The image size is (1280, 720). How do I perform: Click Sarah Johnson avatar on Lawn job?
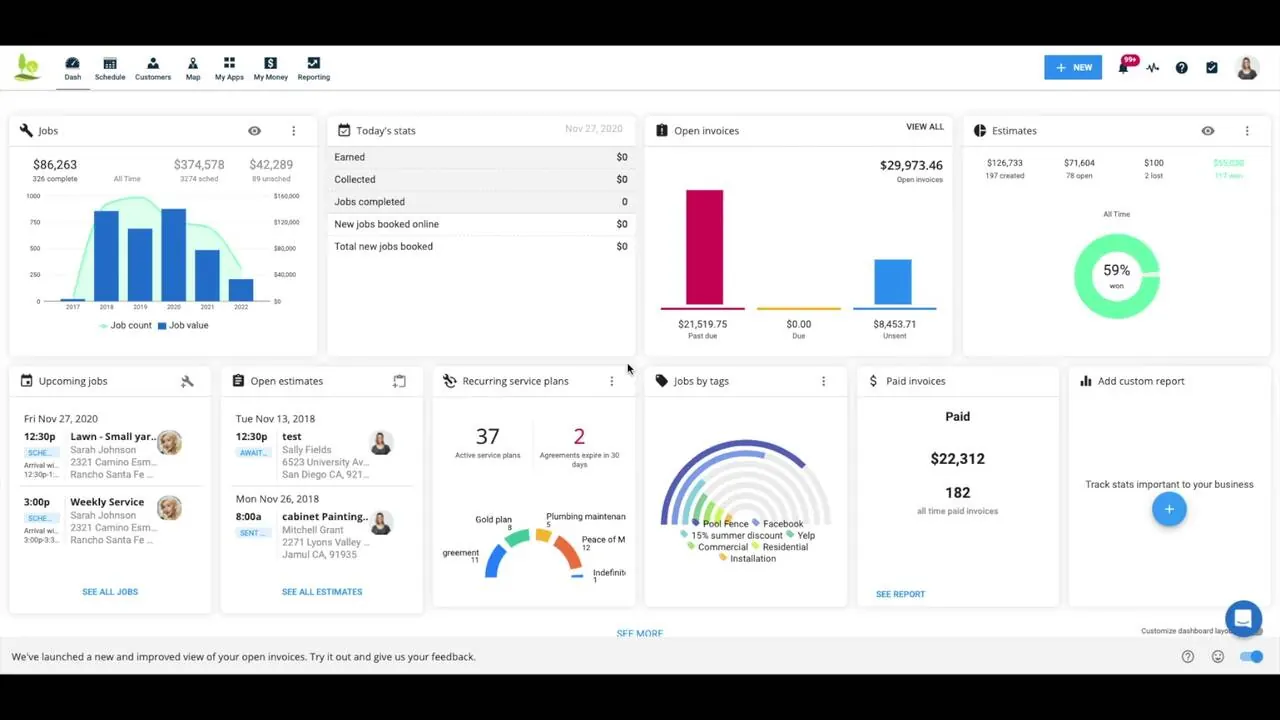coord(169,442)
